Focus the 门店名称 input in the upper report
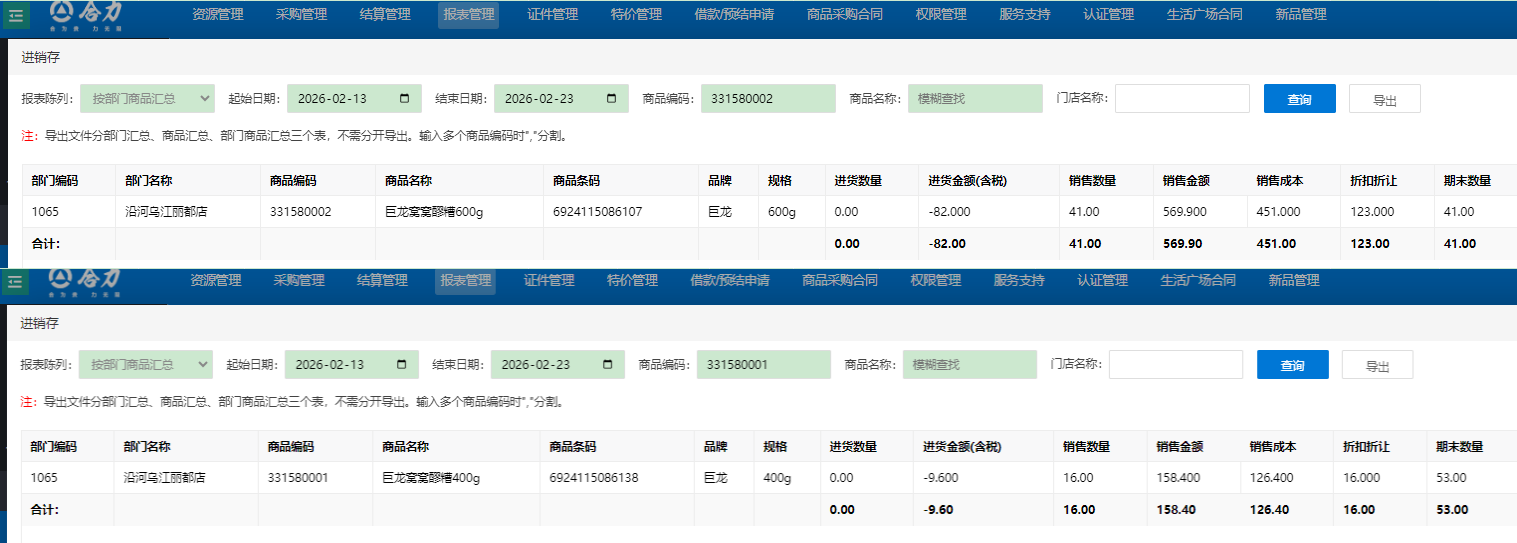 tap(1182, 99)
